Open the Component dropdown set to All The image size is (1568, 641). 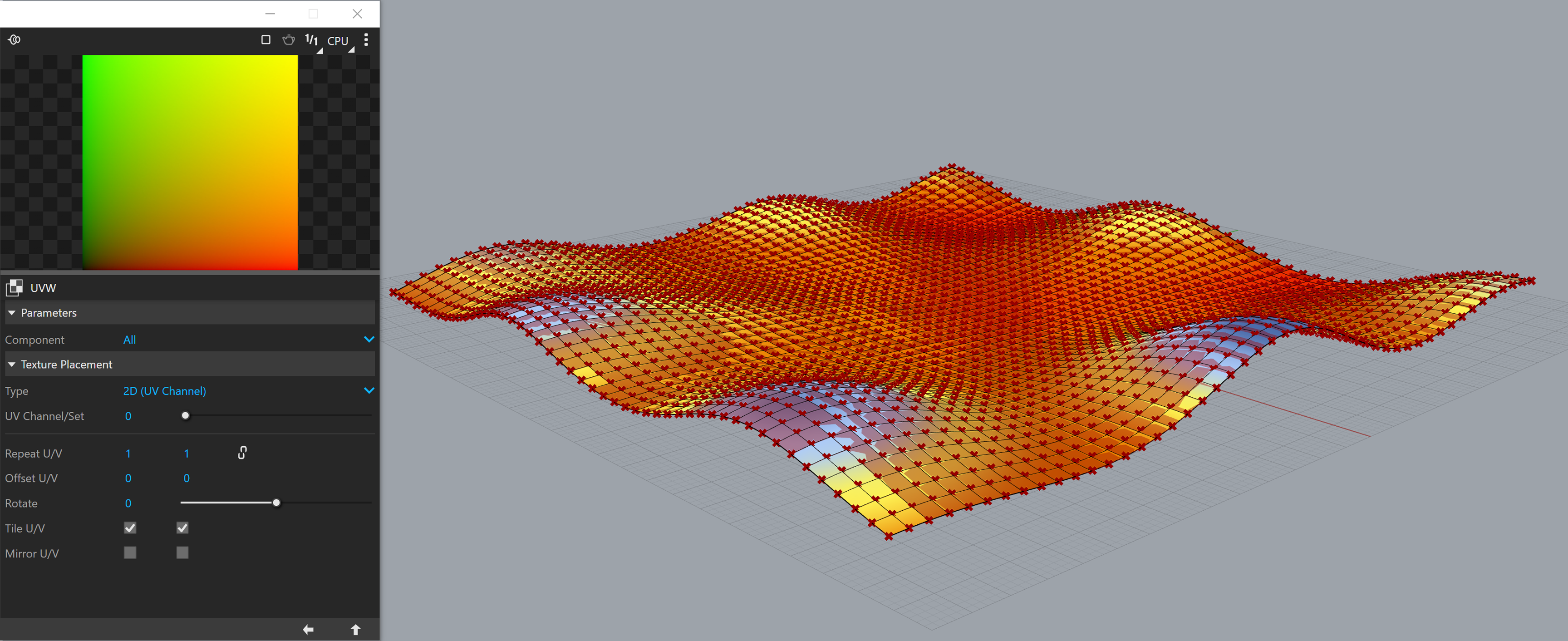tap(248, 340)
